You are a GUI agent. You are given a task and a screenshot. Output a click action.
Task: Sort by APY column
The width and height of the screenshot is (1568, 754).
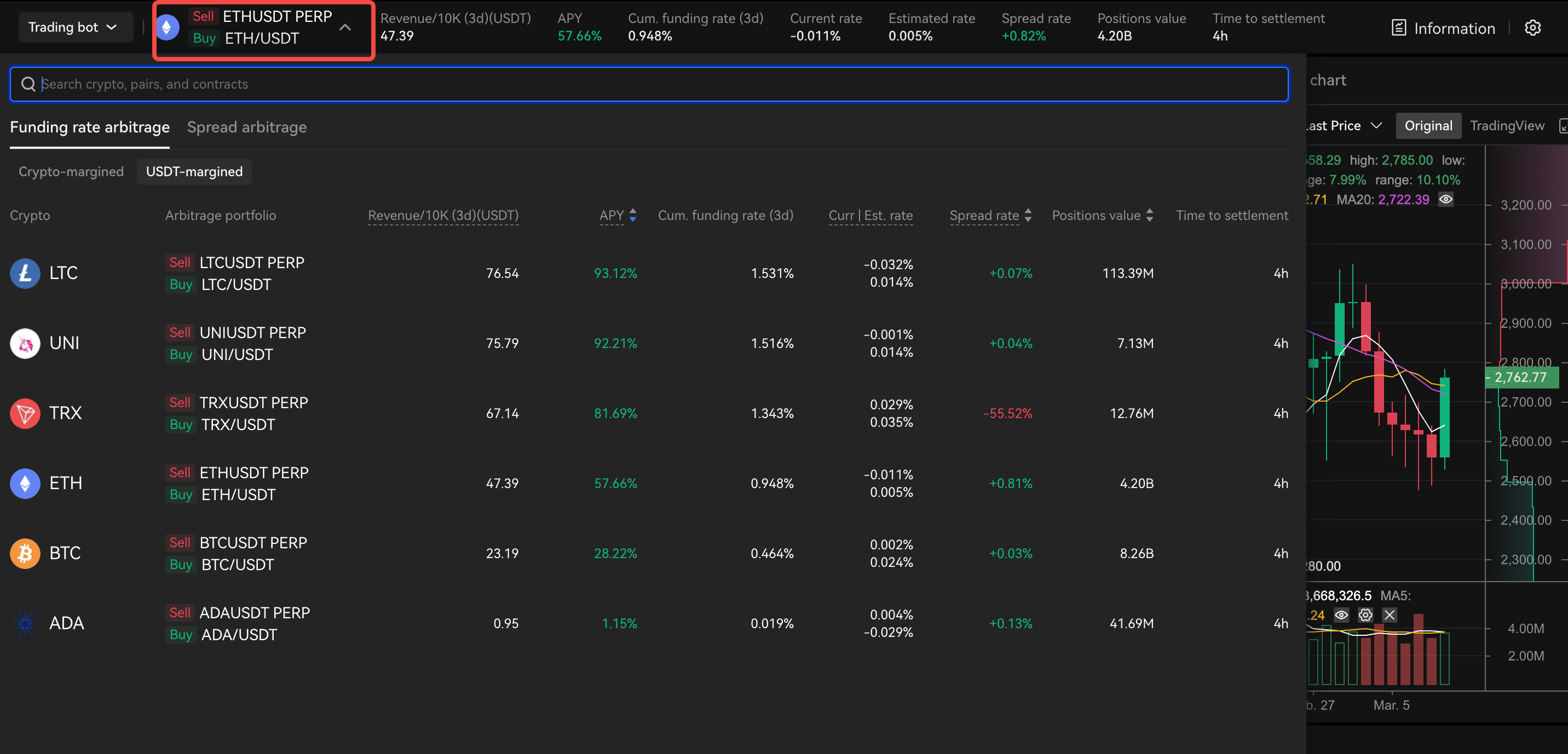(618, 216)
